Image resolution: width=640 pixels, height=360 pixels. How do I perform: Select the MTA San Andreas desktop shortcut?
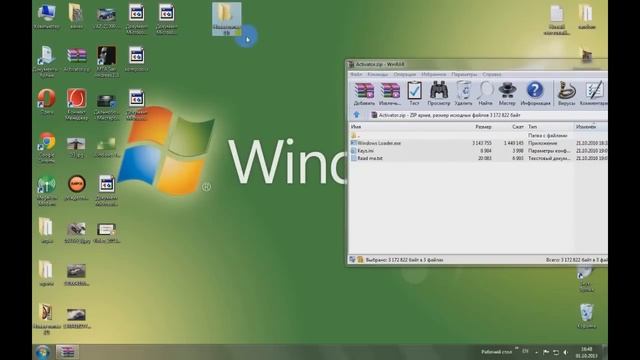pyautogui.click(x=107, y=61)
